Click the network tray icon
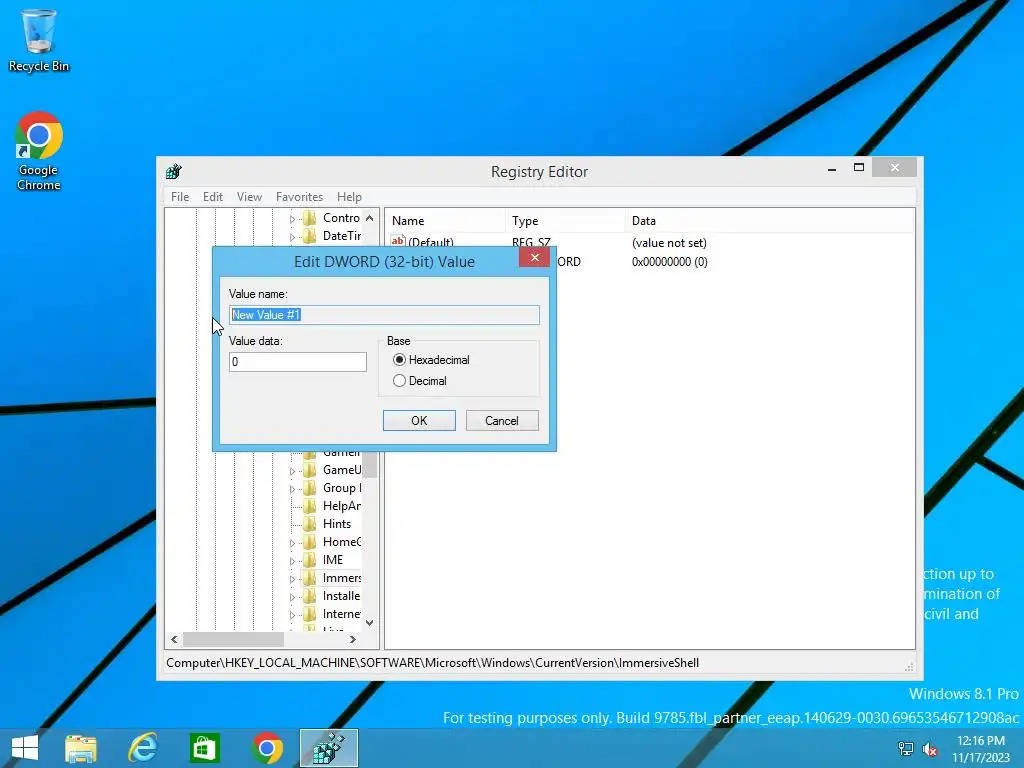 (x=906, y=749)
